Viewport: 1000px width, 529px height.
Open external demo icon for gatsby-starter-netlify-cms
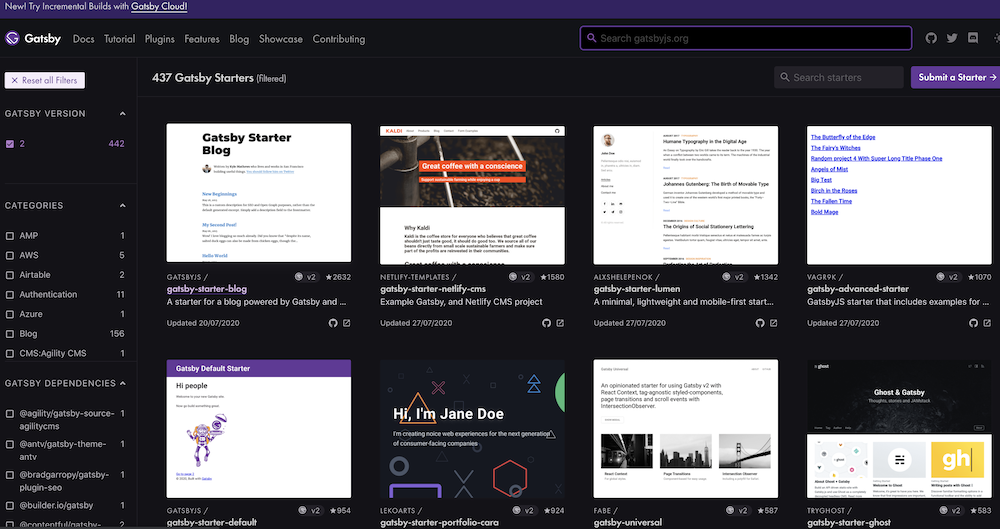(561, 323)
